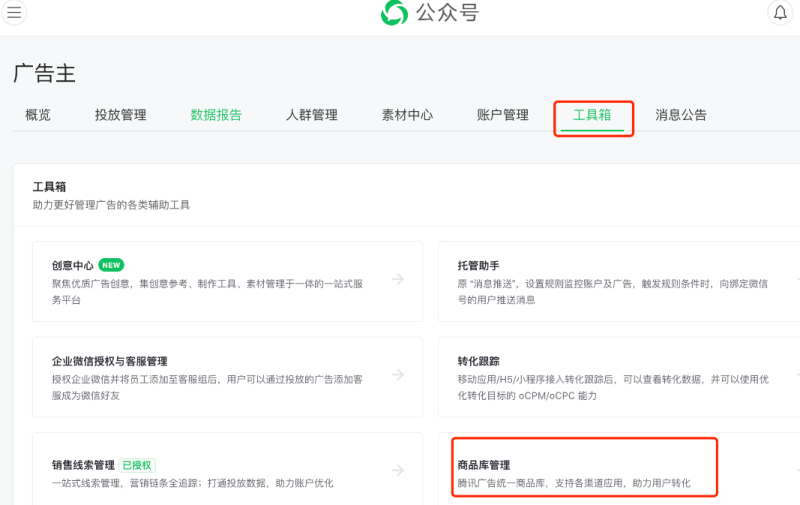Switch to the 投放管理 tab
The height and width of the screenshot is (505, 800).
(x=120, y=115)
